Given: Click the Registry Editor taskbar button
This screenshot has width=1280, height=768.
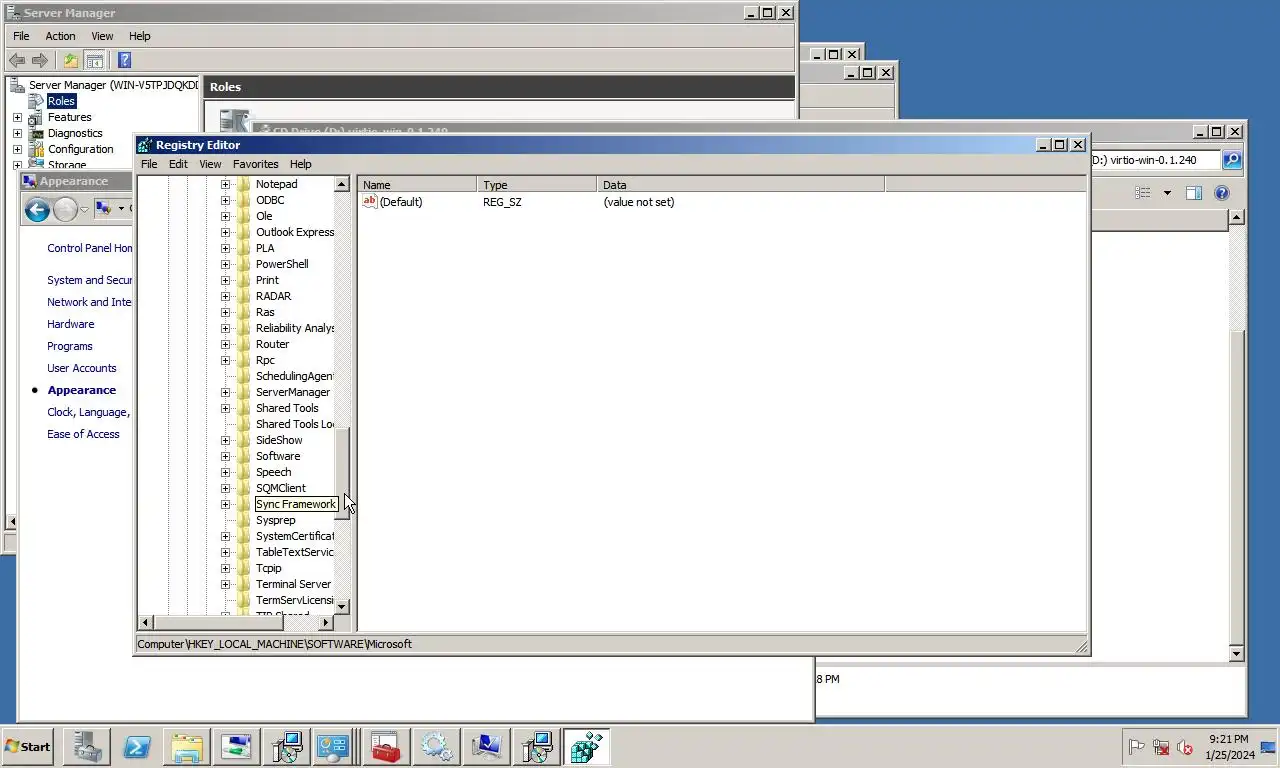Looking at the screenshot, I should (587, 747).
